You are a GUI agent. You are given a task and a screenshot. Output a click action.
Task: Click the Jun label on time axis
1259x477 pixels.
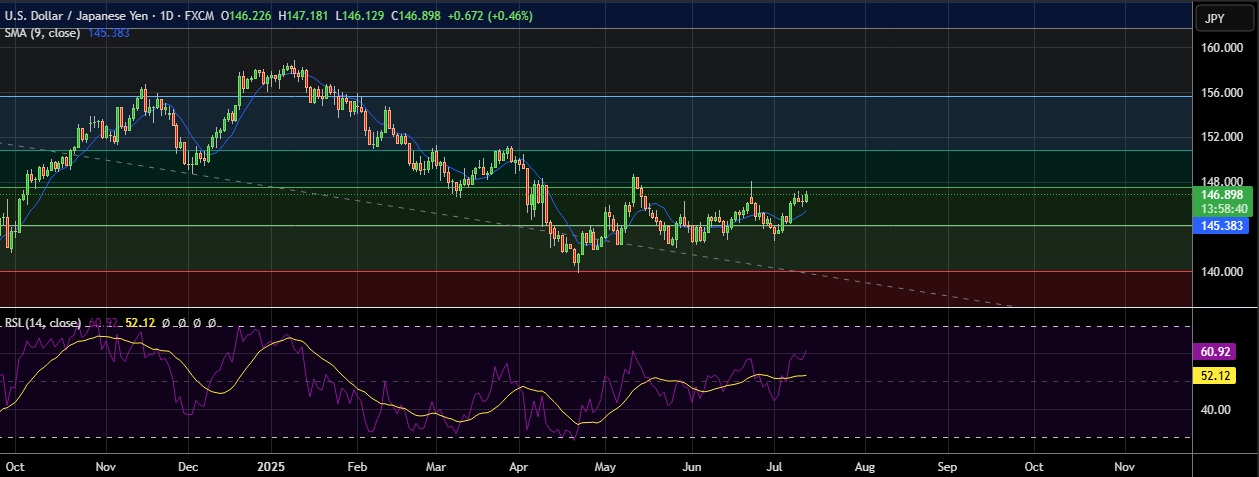(691, 466)
